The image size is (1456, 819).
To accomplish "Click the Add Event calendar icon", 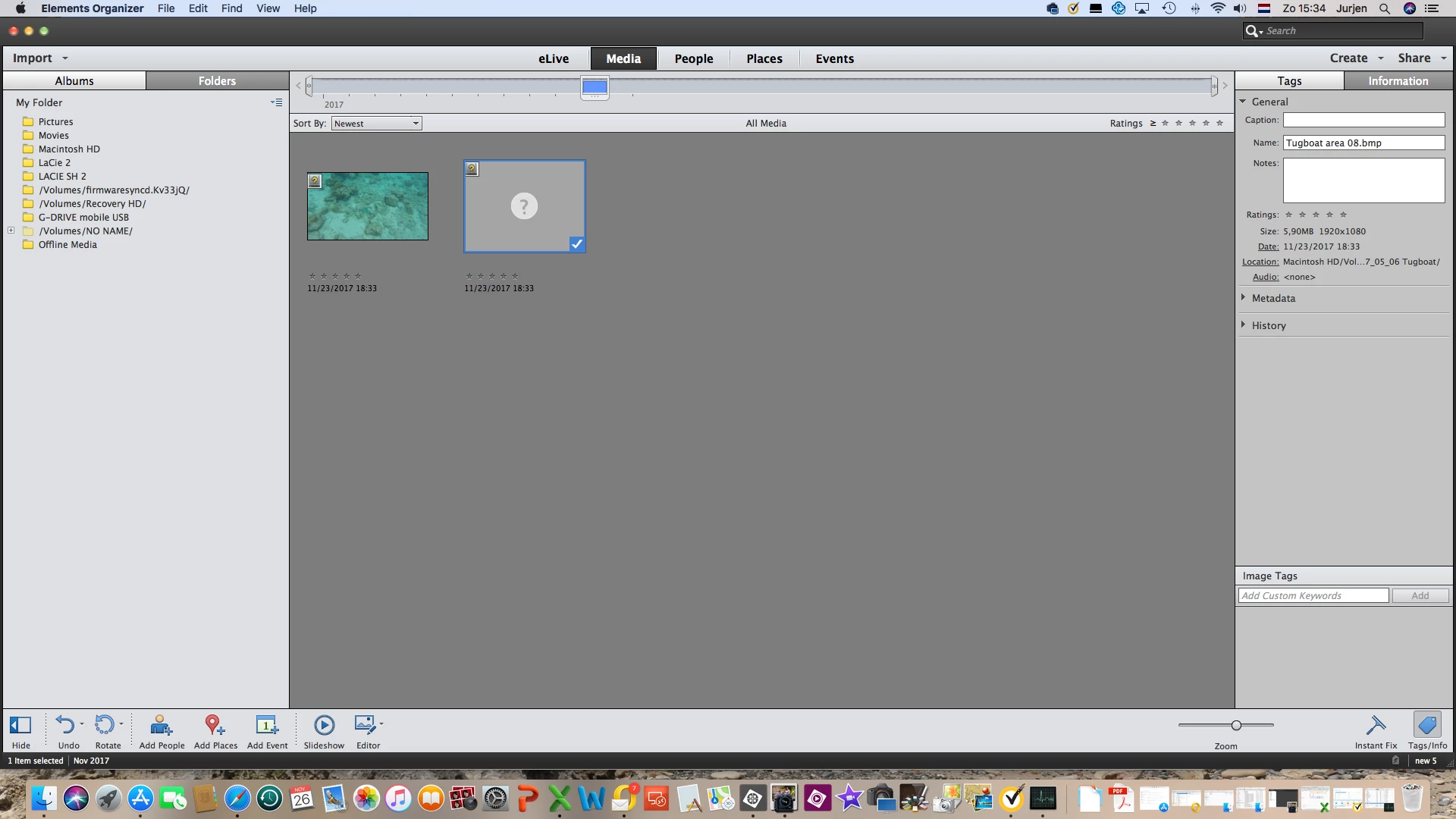I will 267,726.
